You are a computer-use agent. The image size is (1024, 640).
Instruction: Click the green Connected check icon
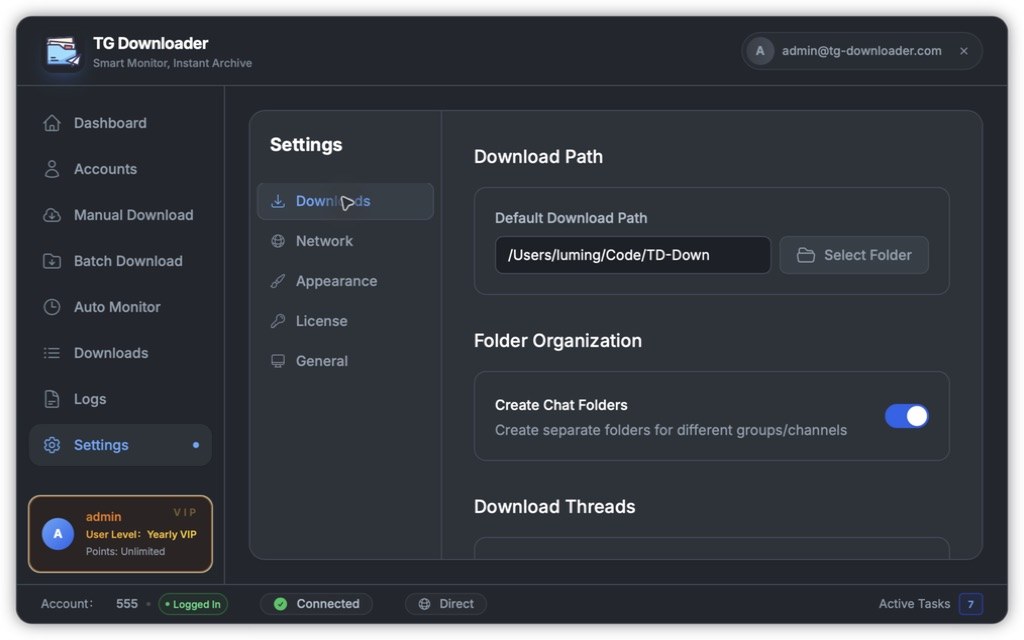[280, 604]
